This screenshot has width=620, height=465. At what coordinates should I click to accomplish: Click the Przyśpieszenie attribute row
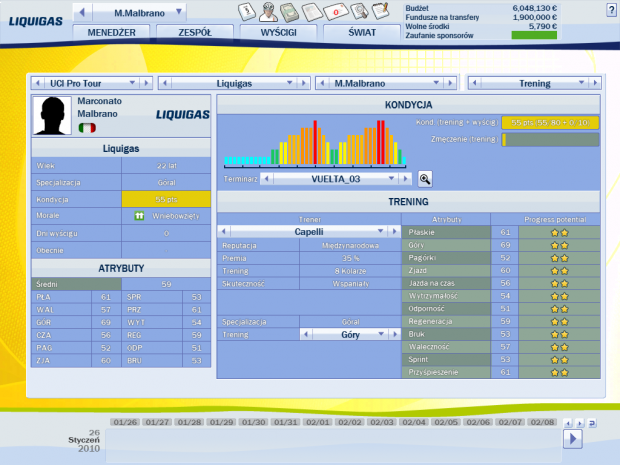pos(501,372)
